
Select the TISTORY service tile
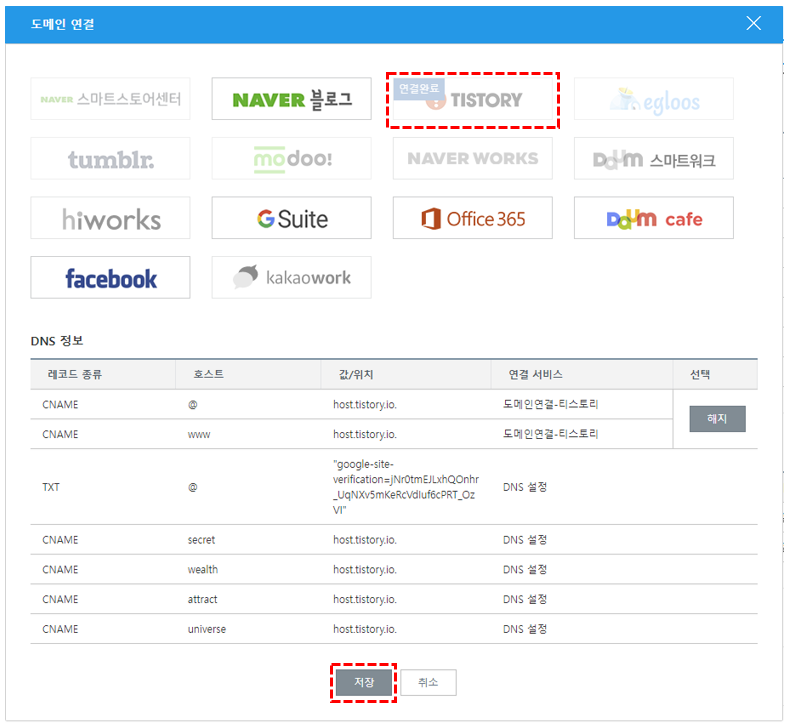(x=473, y=100)
